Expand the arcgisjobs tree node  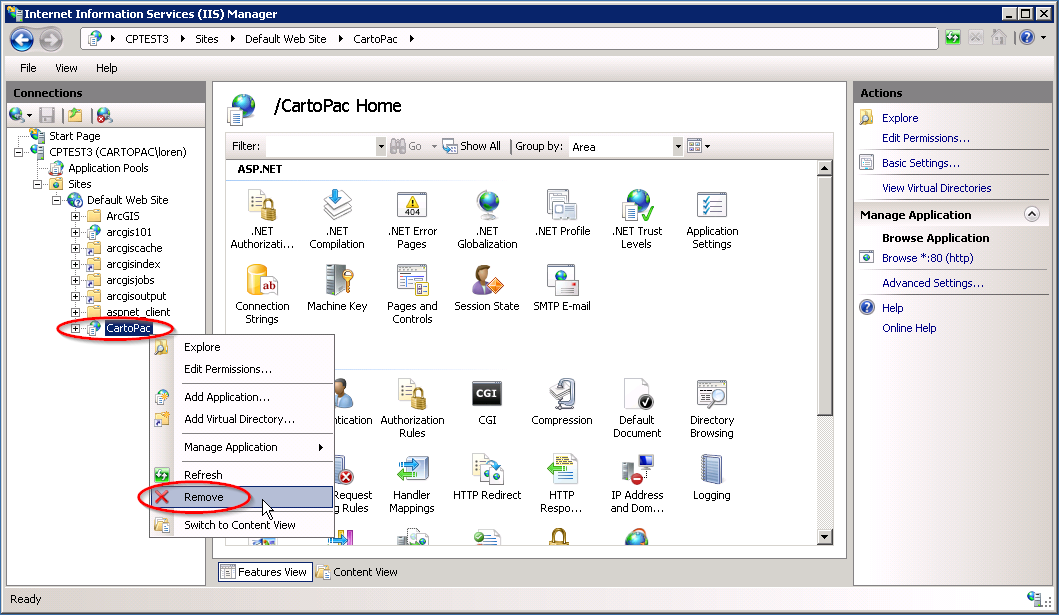click(x=76, y=280)
